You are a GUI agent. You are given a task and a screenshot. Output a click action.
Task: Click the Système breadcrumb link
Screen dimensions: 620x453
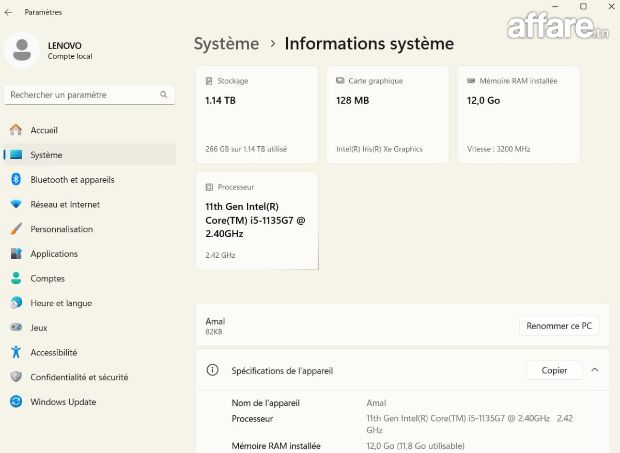click(x=226, y=44)
